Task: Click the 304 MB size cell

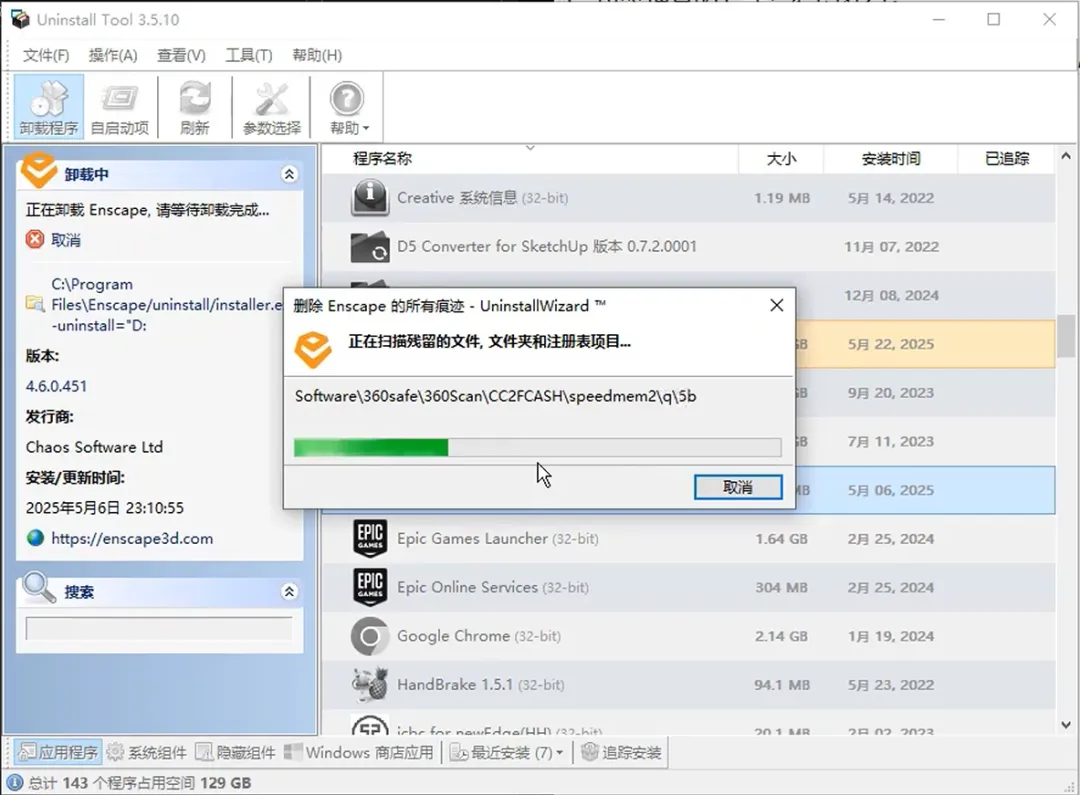Action: tap(781, 588)
